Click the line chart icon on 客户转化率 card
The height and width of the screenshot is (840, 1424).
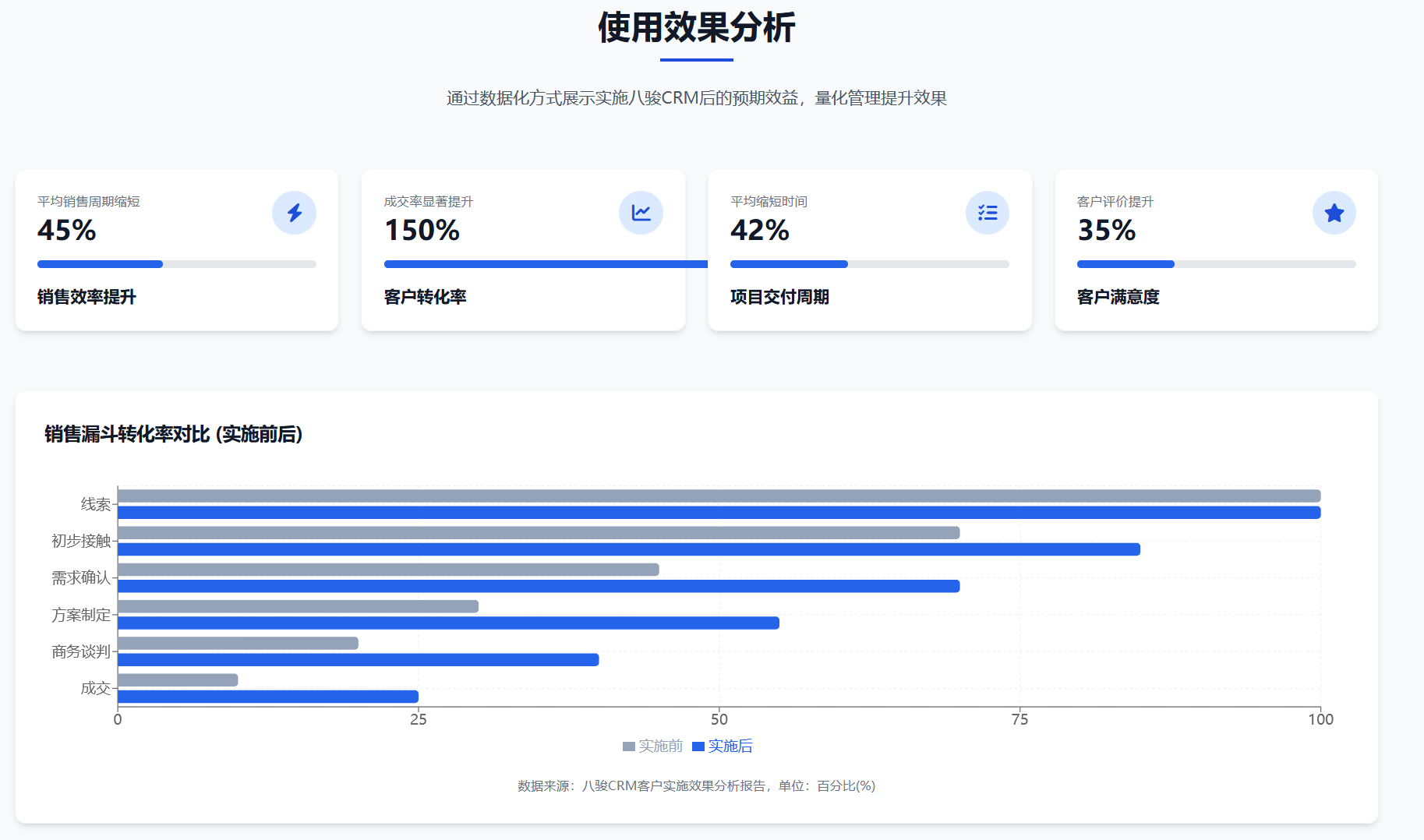pyautogui.click(x=641, y=212)
